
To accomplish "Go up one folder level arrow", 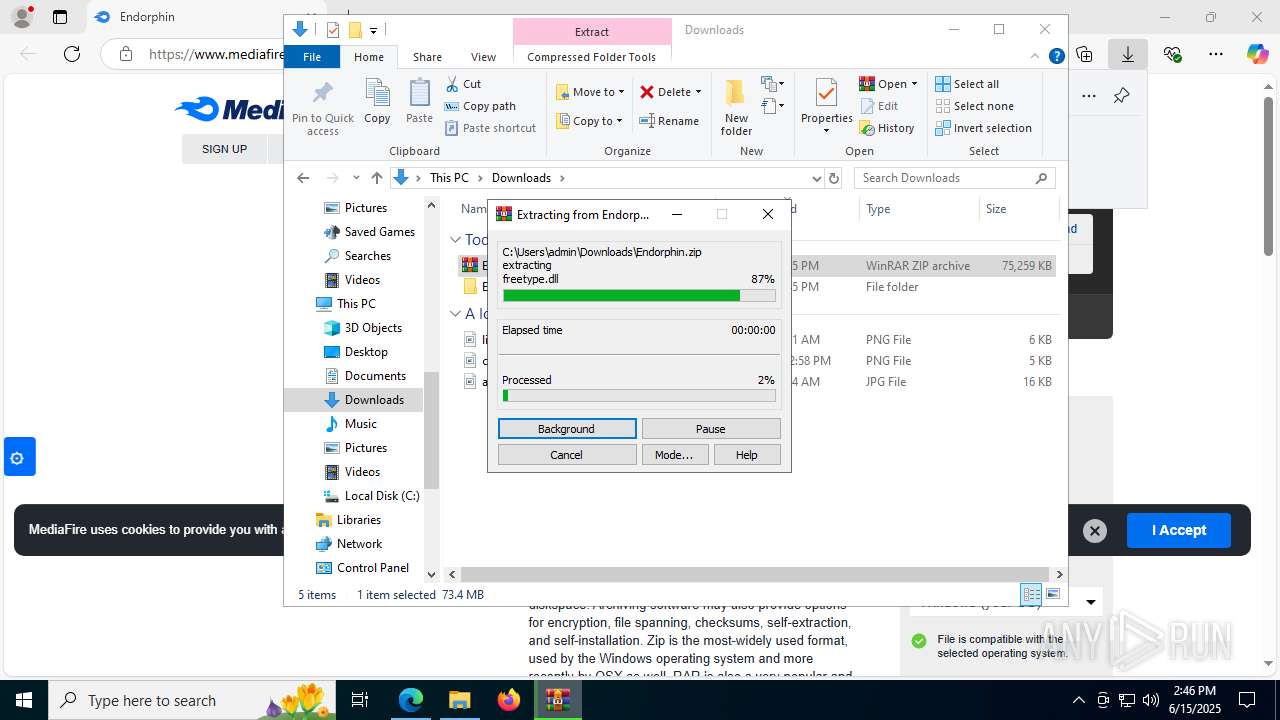I will [x=376, y=178].
